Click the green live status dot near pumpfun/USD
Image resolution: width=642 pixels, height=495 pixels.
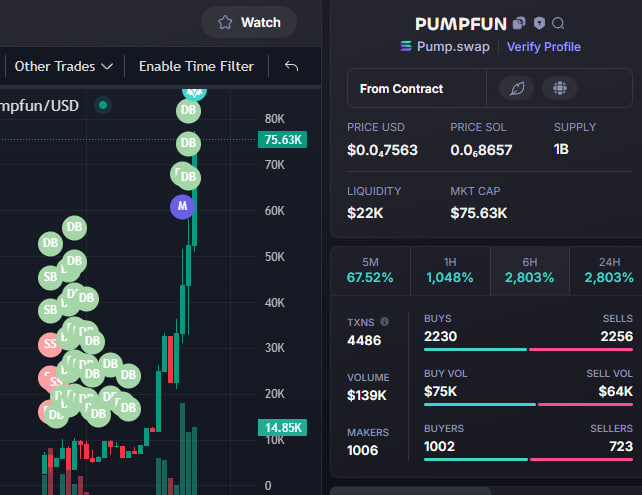[103, 105]
